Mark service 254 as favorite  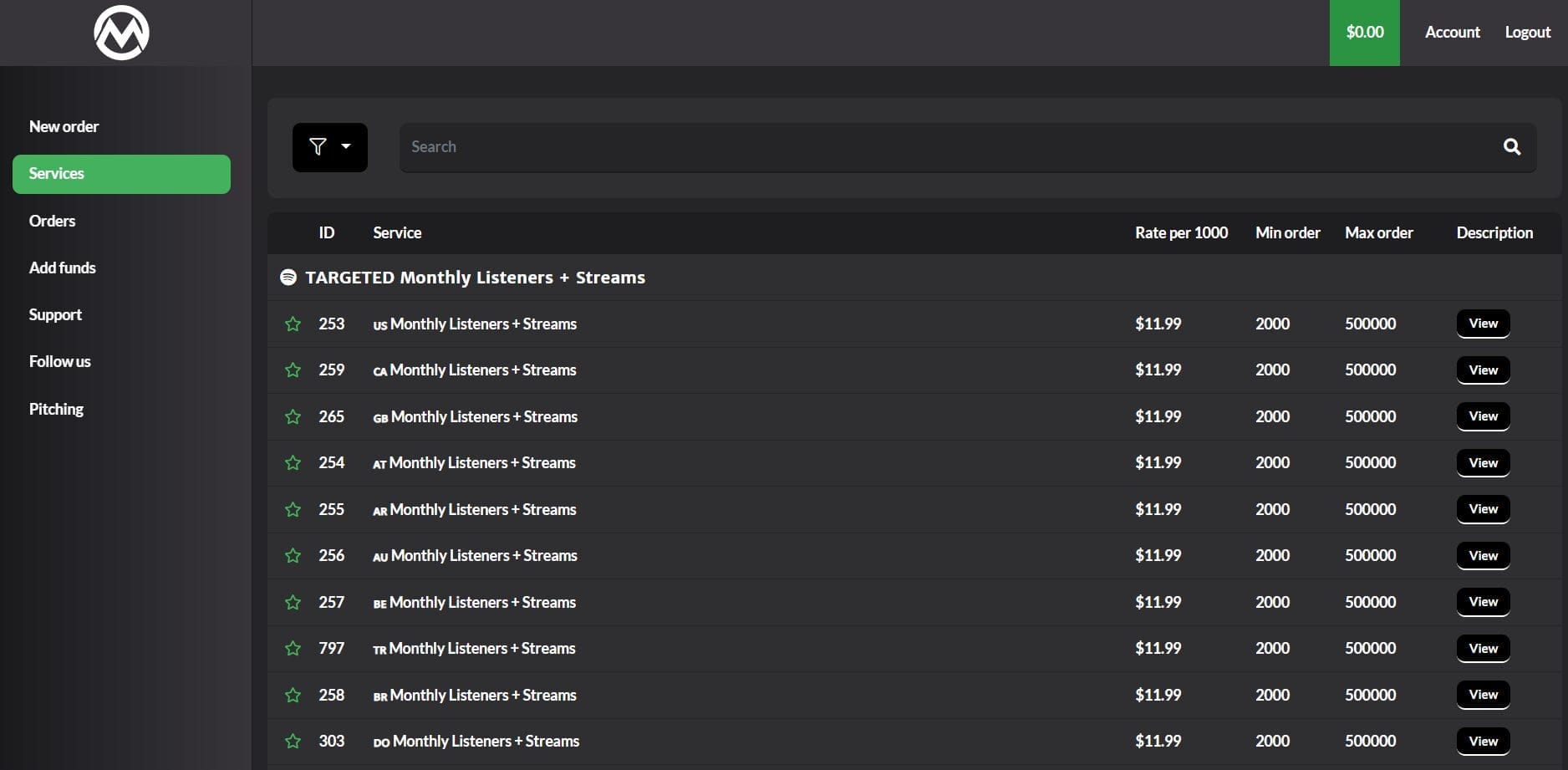[293, 463]
